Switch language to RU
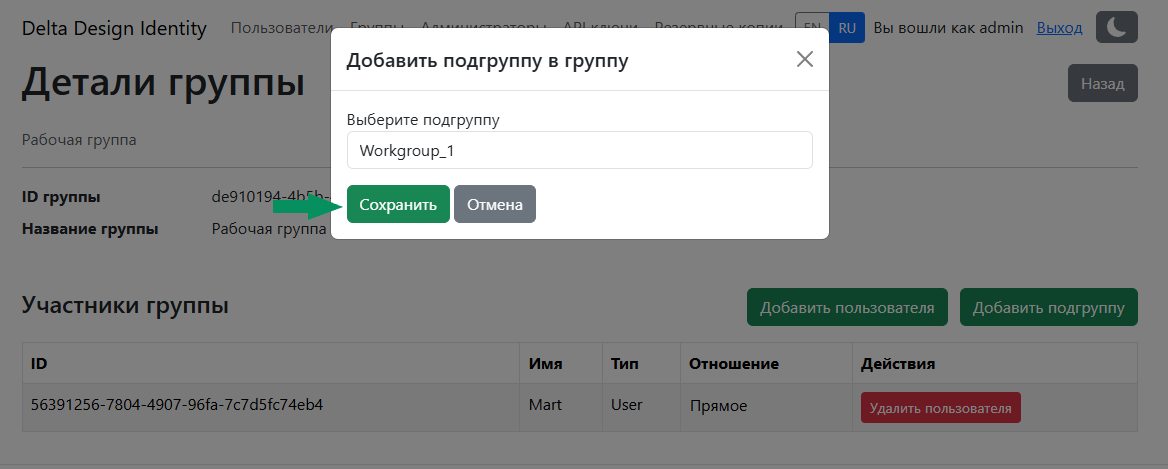This screenshot has height=469, width=1168. (x=847, y=28)
